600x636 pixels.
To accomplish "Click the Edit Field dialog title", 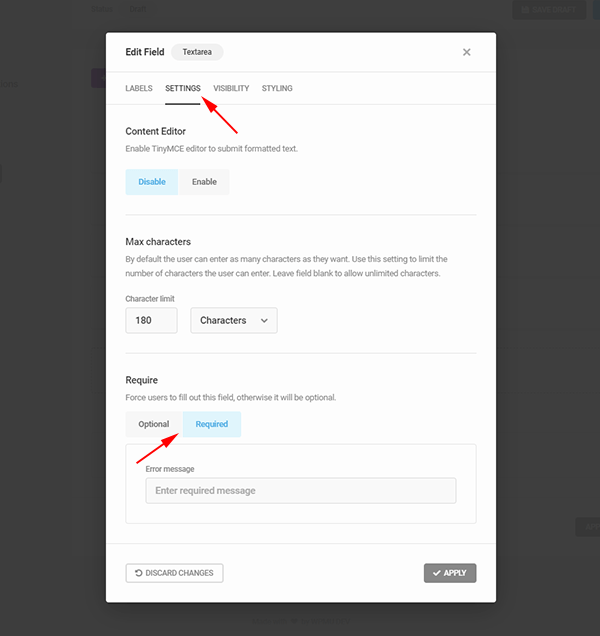I will [x=144, y=52].
